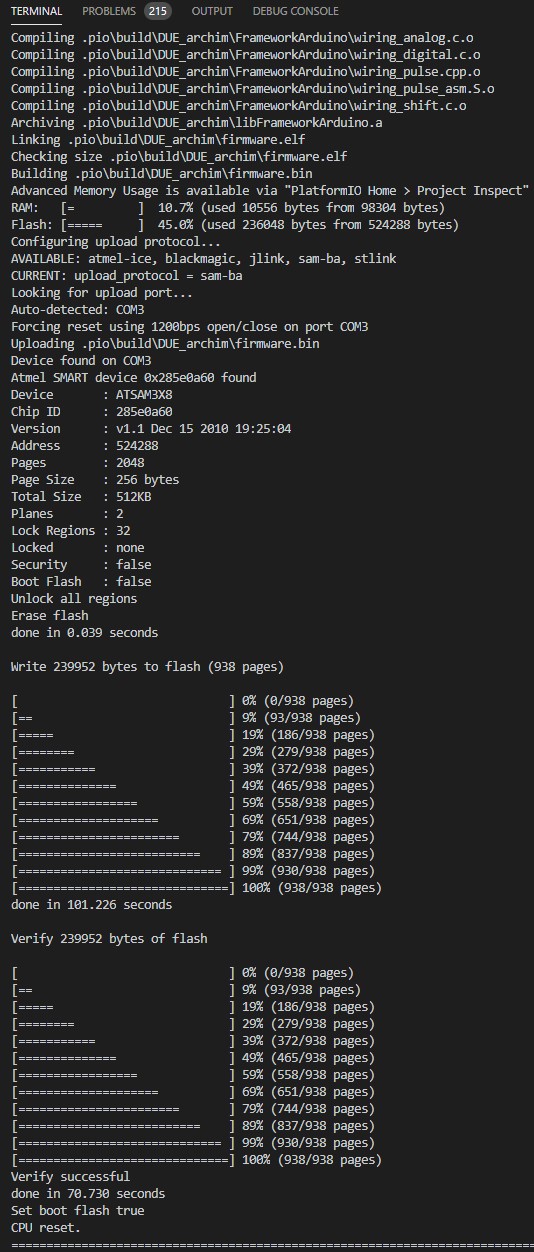Click the CPU reset. line

(x=46, y=1228)
